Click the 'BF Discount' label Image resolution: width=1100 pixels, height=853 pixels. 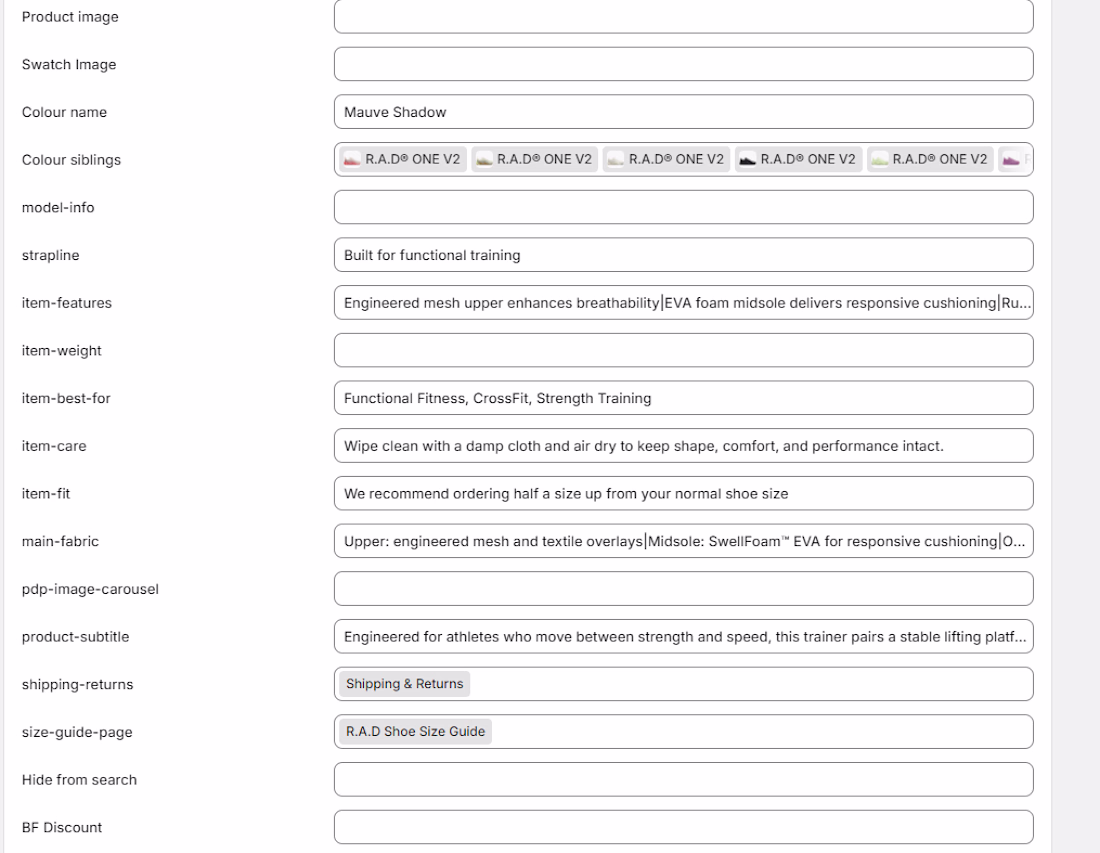click(x=62, y=828)
